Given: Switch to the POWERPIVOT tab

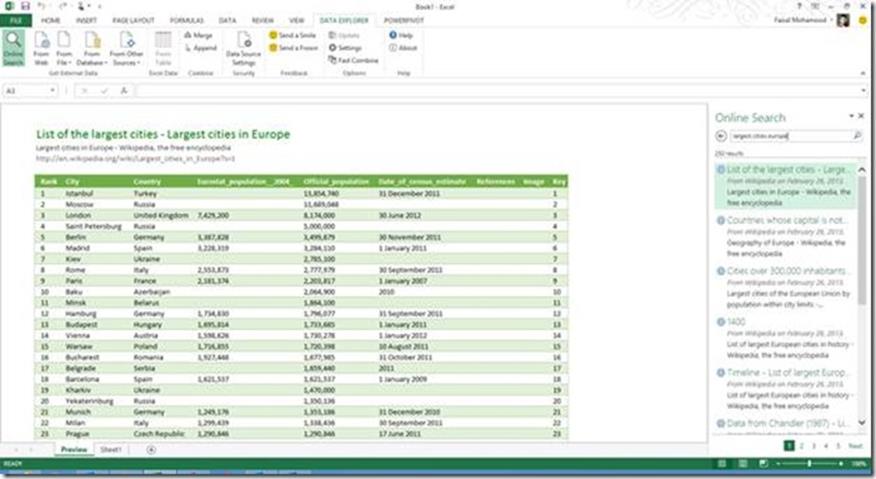Looking at the screenshot, I should [404, 21].
